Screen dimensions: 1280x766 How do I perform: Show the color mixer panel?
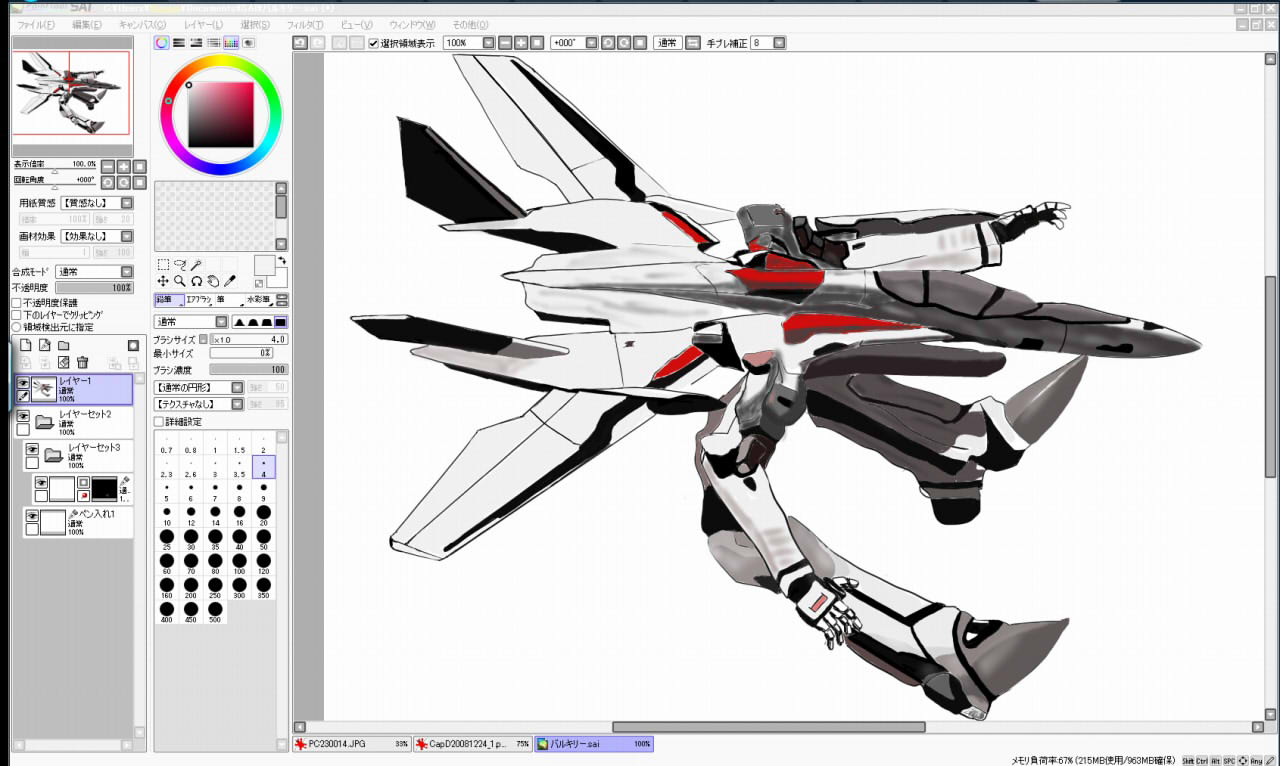213,43
